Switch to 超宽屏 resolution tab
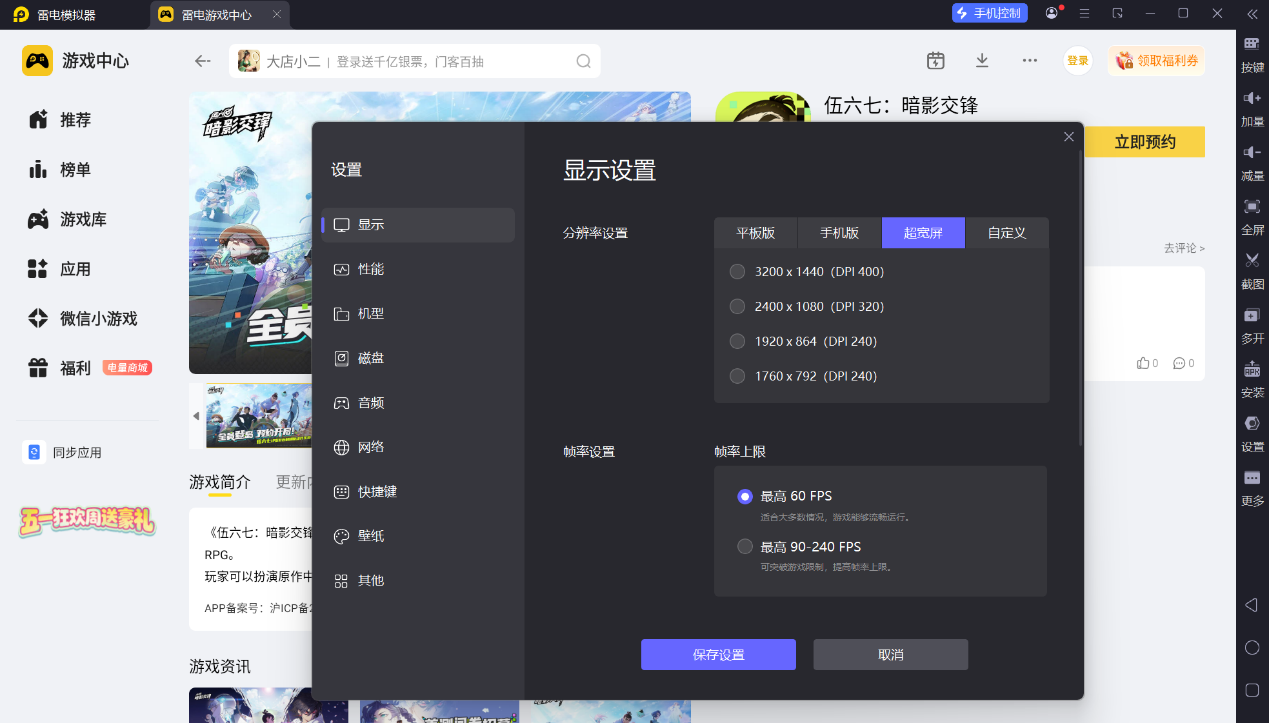 [923, 233]
